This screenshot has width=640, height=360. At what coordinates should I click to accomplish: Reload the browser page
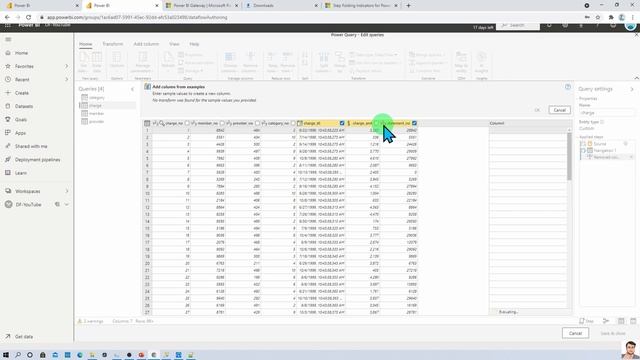point(29,18)
